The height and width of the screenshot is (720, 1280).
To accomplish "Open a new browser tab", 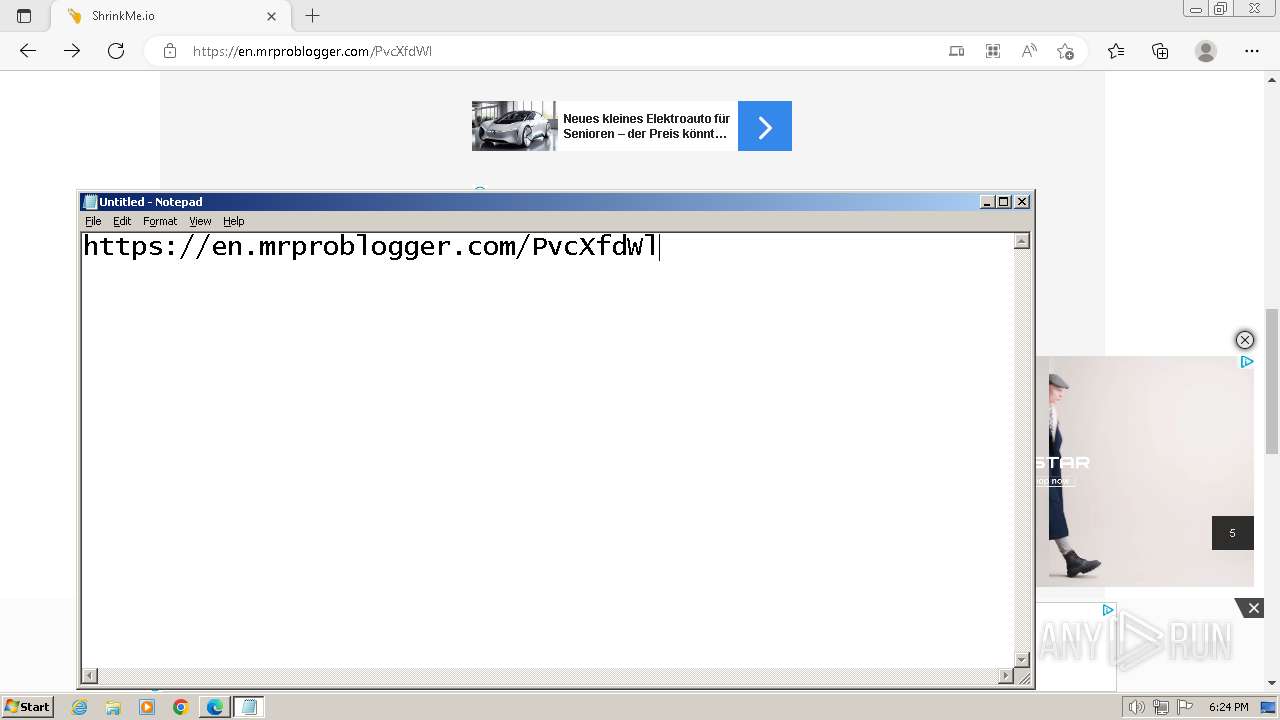I will coord(312,16).
